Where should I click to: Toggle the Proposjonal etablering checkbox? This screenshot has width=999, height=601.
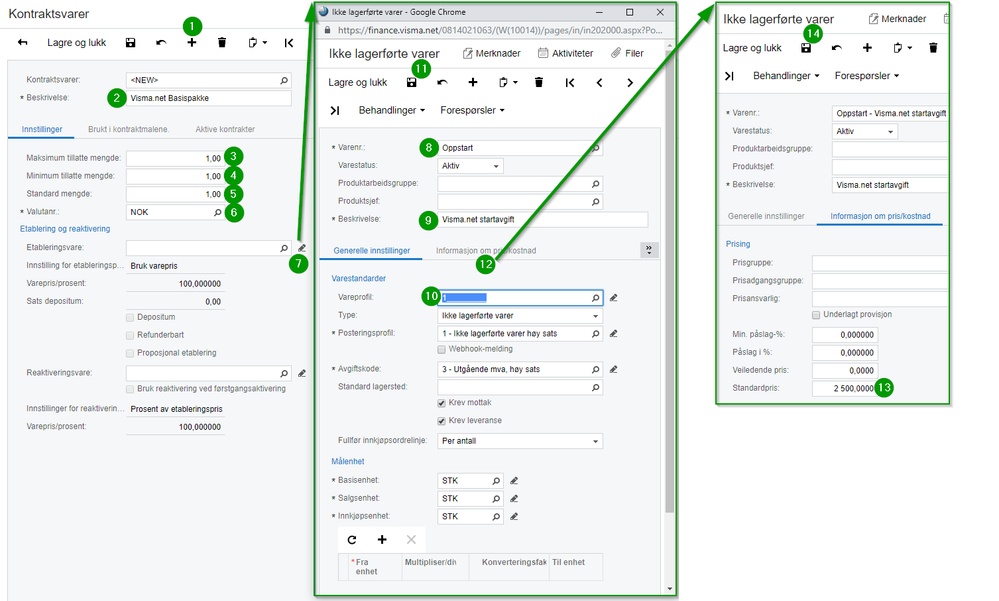(x=130, y=353)
